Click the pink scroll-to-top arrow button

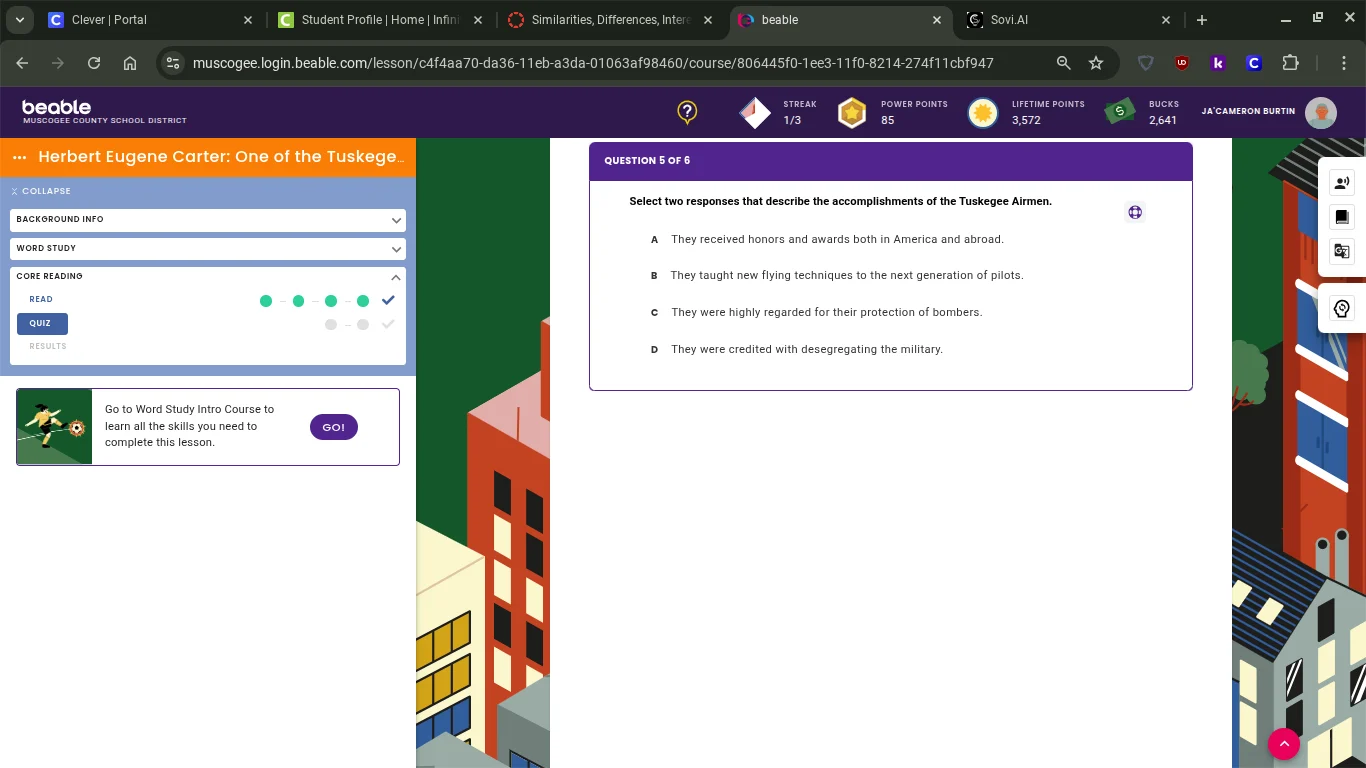click(x=1284, y=744)
